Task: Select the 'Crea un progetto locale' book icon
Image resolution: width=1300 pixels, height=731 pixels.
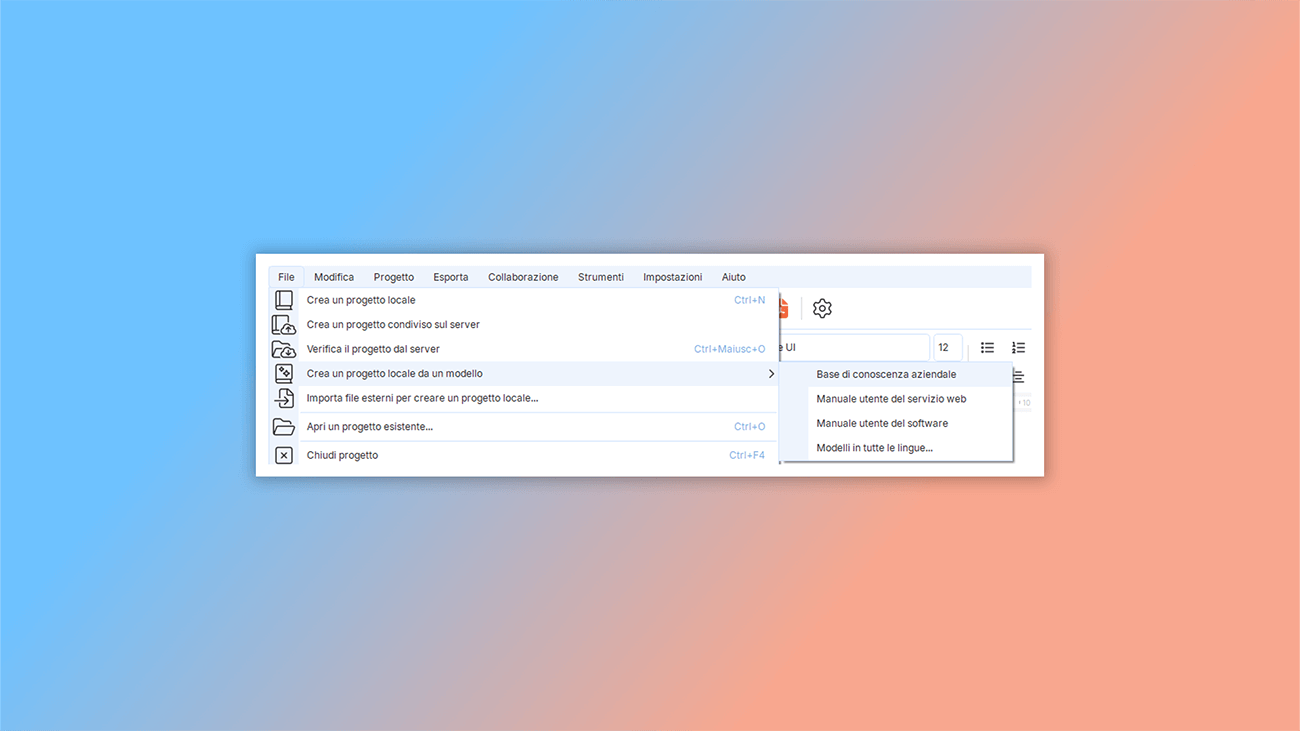Action: click(x=284, y=299)
